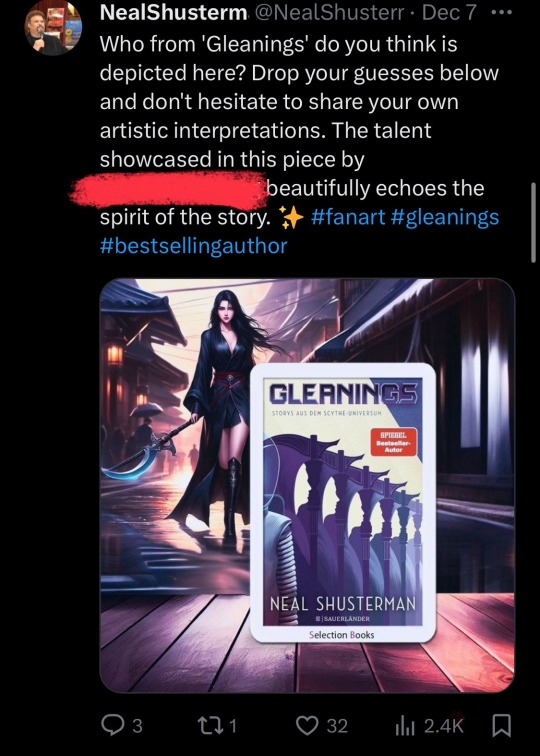Open the Dec 7 timestamp
Image resolution: width=540 pixels, height=756 pixels.
449,14
